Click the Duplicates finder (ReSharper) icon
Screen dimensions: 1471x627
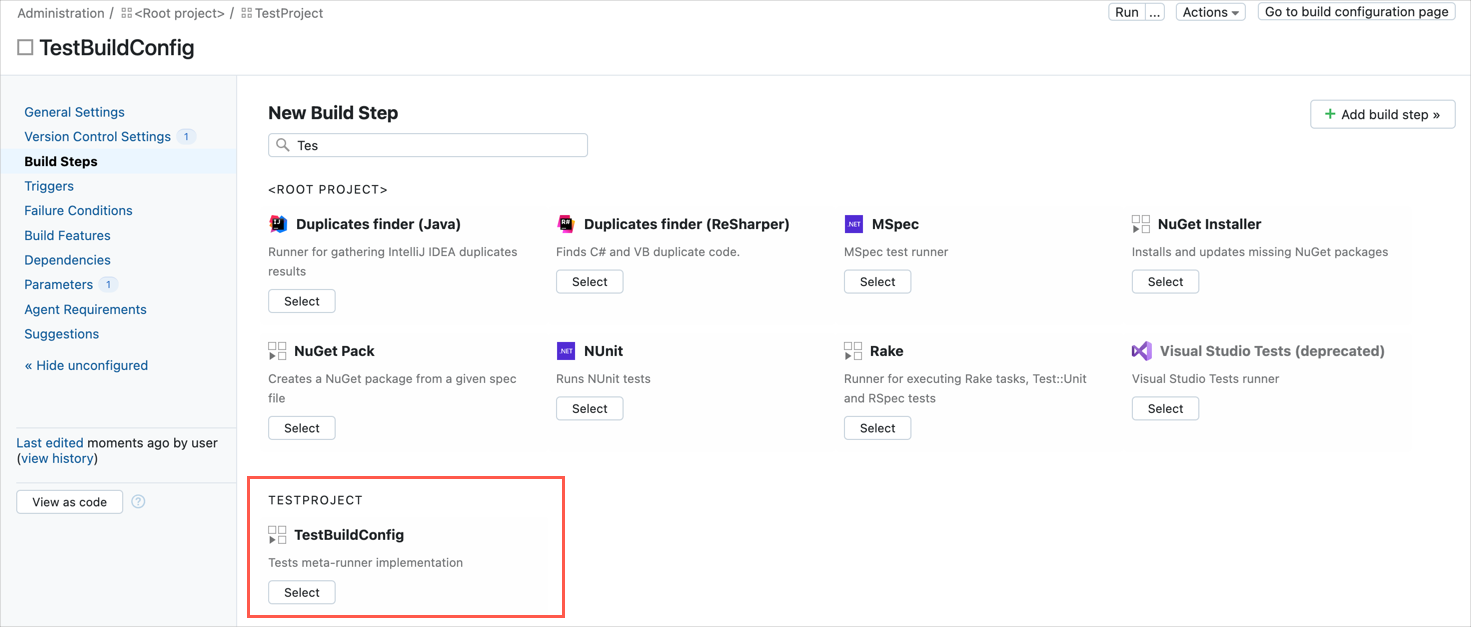point(566,223)
